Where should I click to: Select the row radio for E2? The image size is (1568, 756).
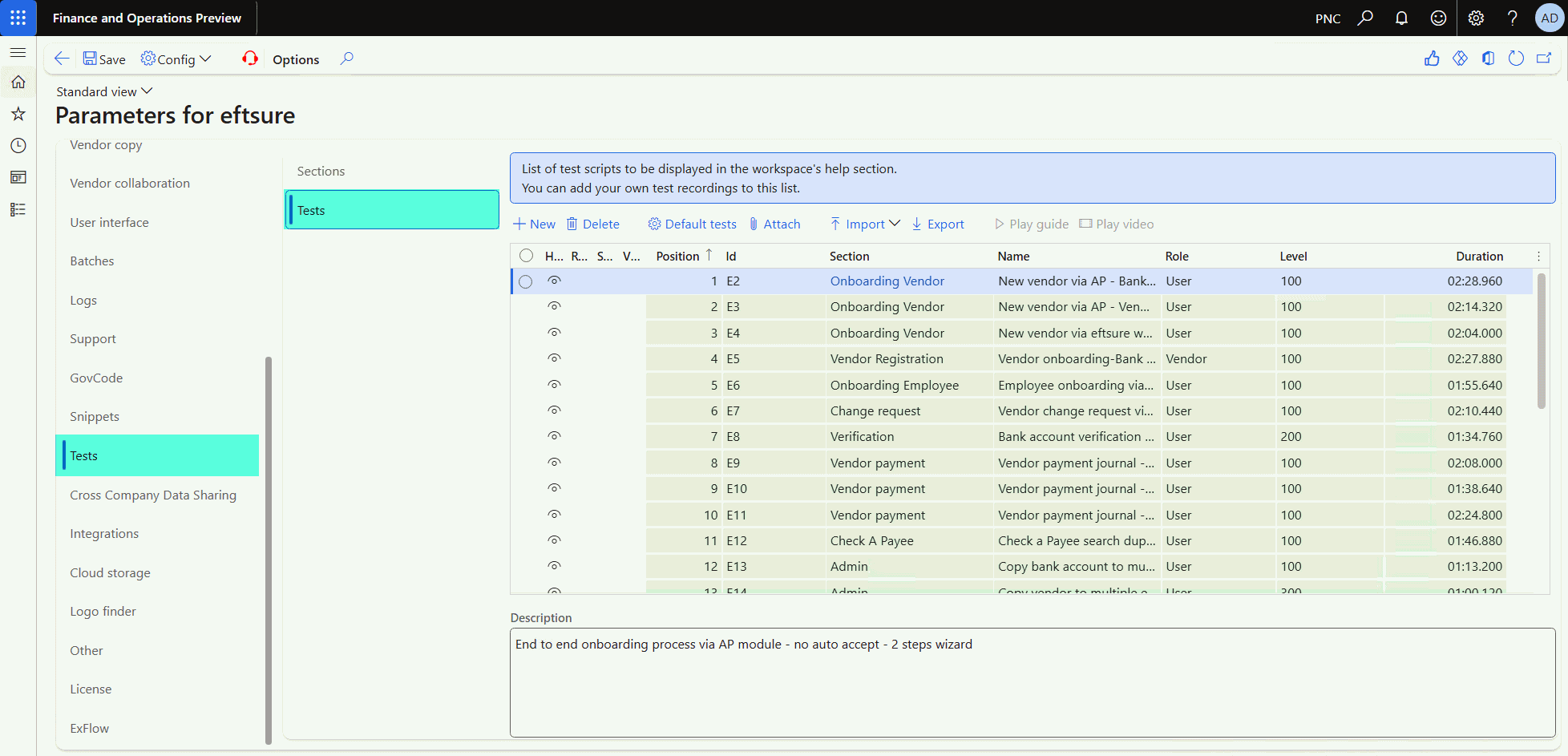click(x=526, y=281)
